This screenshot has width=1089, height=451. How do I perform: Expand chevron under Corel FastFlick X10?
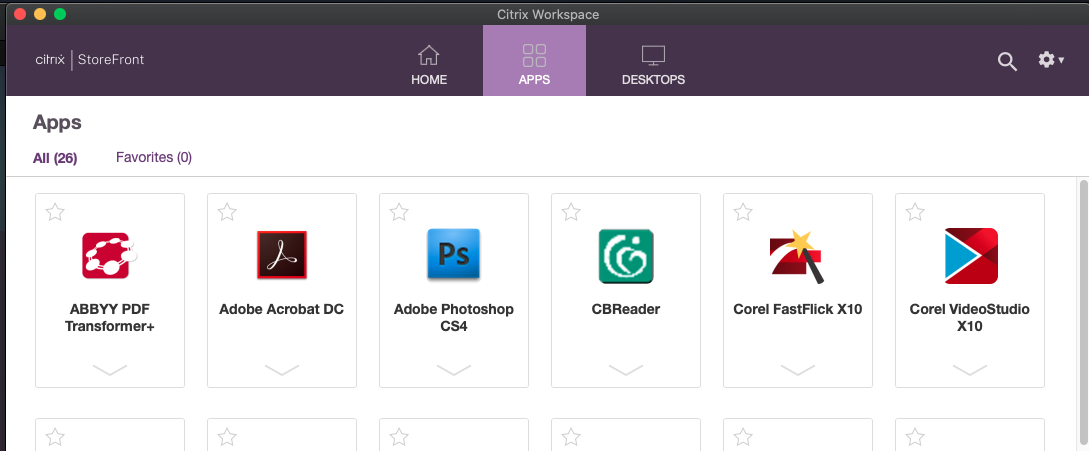point(798,370)
